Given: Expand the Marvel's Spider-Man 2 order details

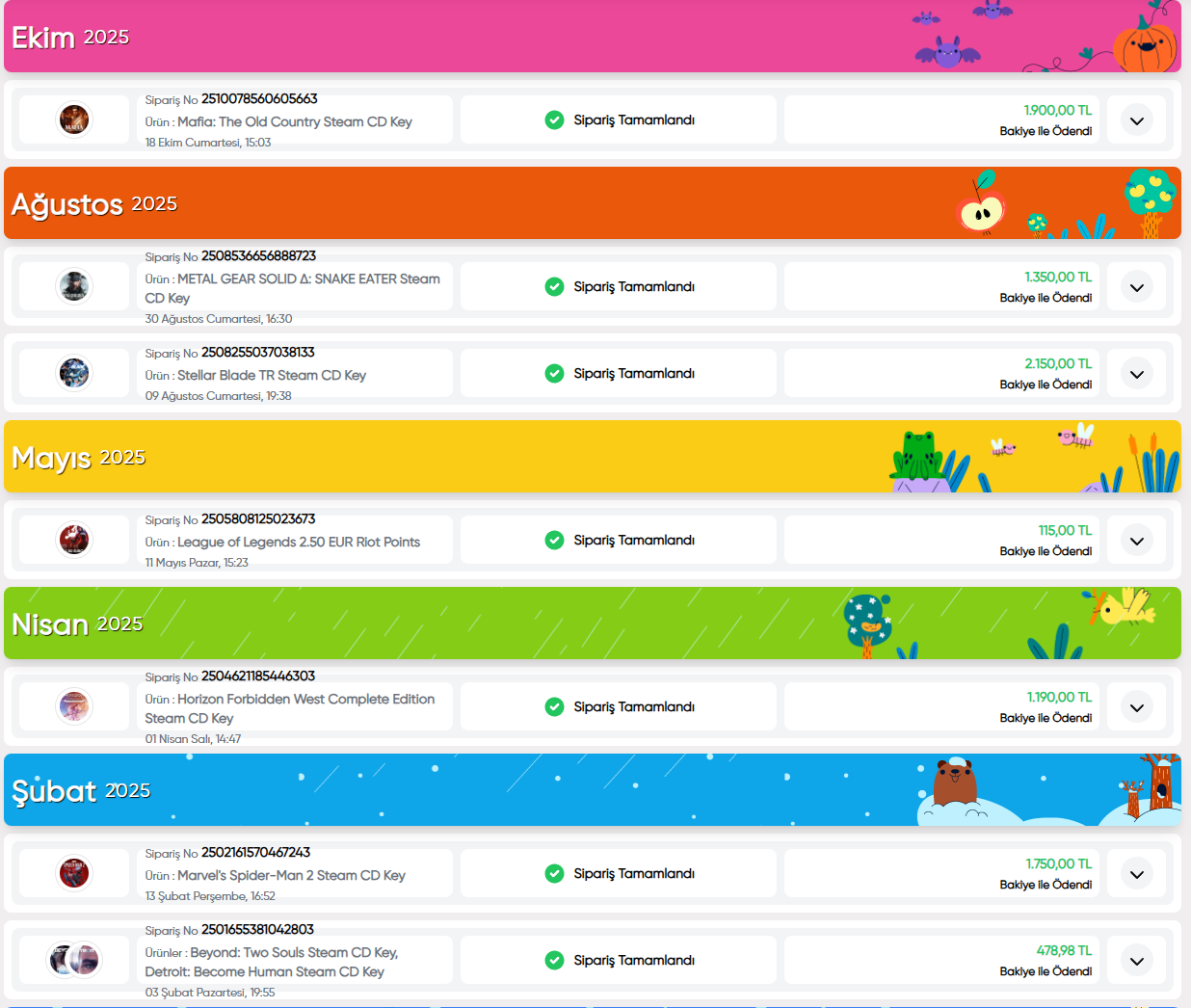Looking at the screenshot, I should 1137,874.
